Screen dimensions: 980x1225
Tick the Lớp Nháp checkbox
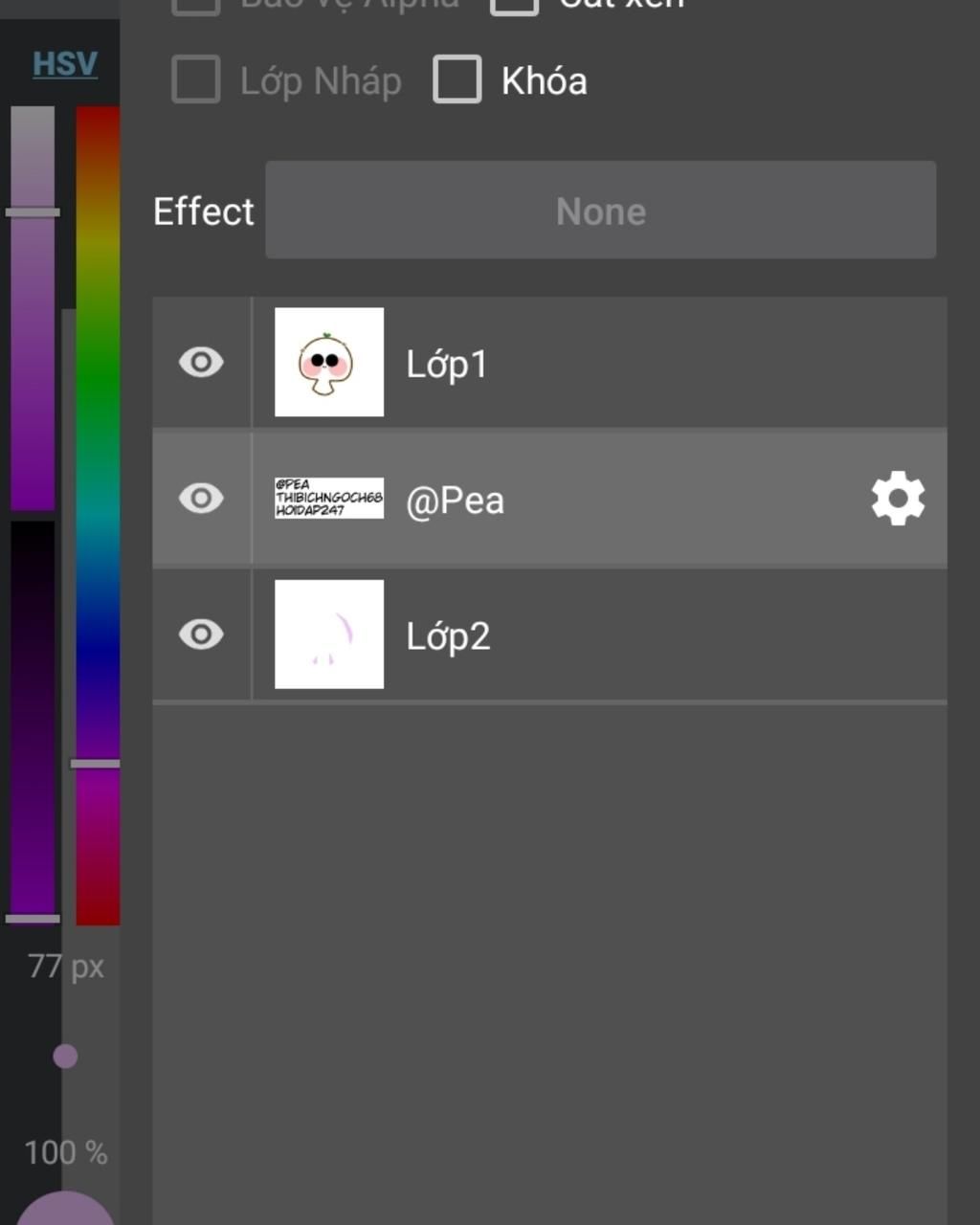click(196, 79)
